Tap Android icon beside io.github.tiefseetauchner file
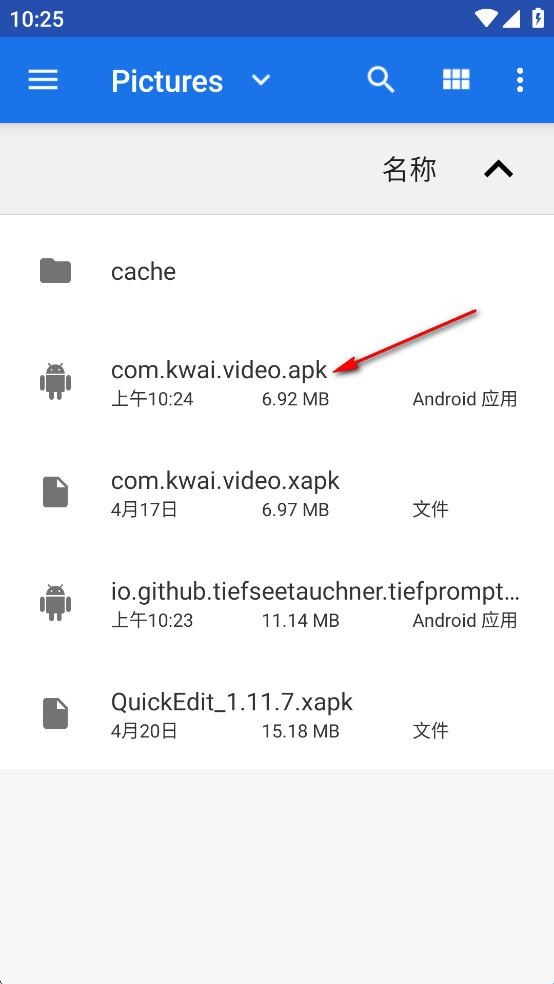This screenshot has height=984, width=554. 55,602
